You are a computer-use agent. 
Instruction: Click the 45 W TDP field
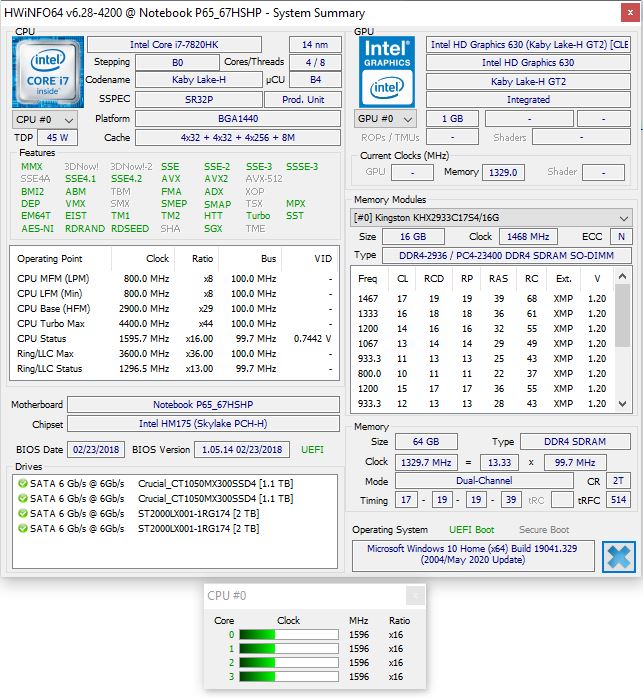(x=57, y=138)
